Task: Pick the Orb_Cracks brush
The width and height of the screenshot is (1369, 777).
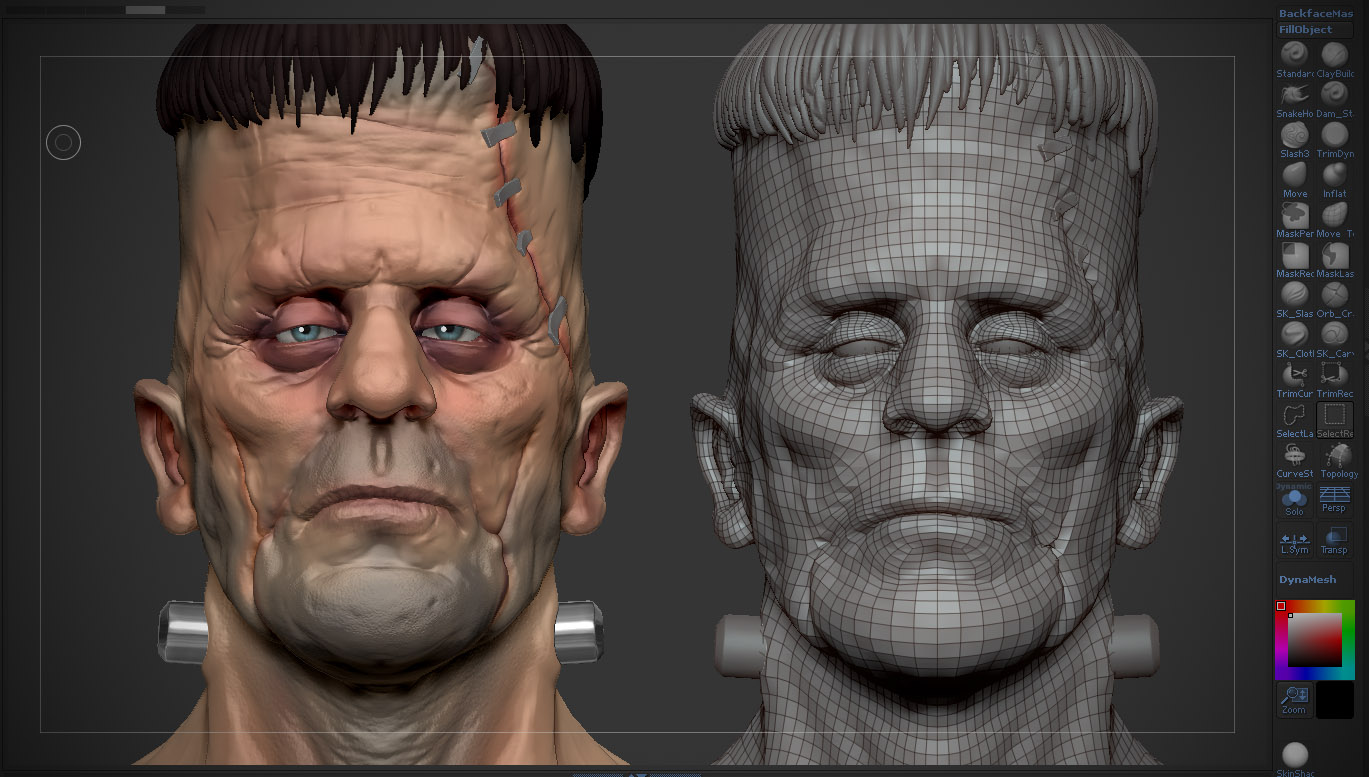Action: 1335,300
